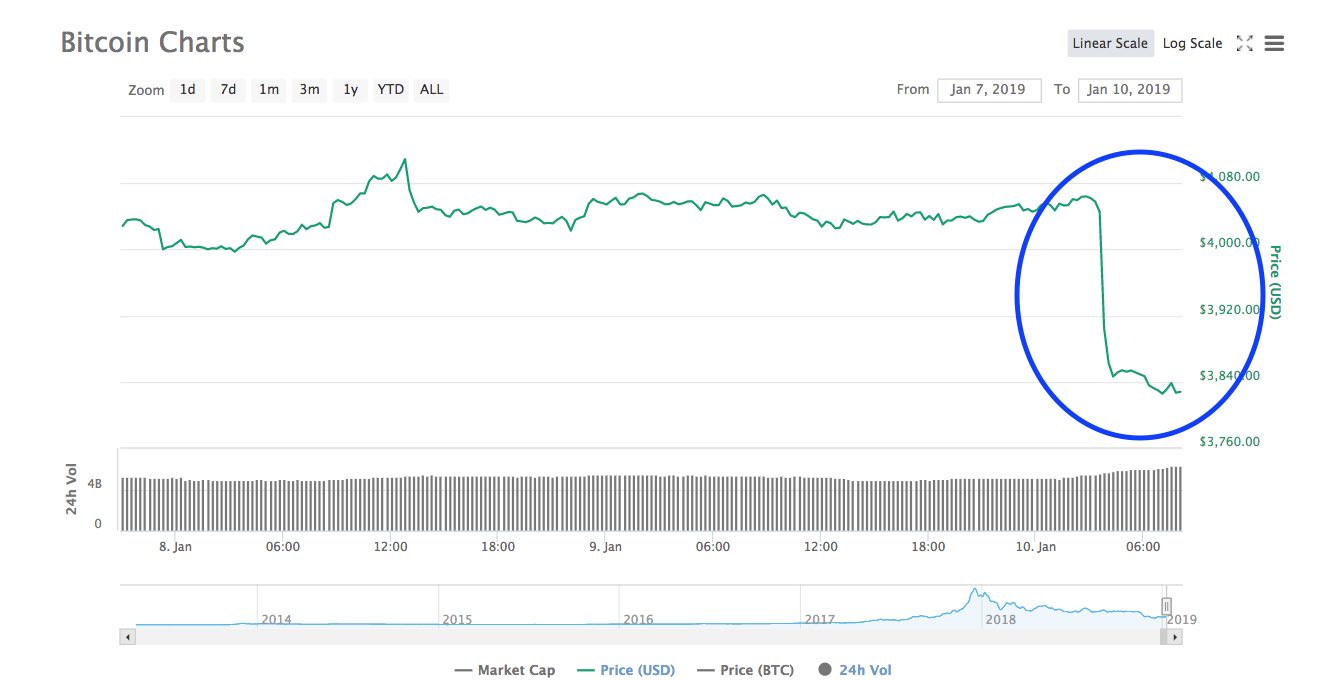Click the Bitcoin Charts heading
1338x680 pixels.
point(152,43)
